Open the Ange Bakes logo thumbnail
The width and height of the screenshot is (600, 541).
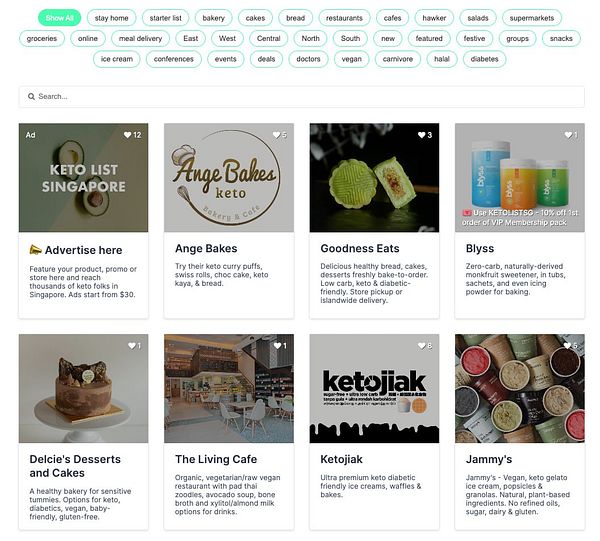click(229, 178)
